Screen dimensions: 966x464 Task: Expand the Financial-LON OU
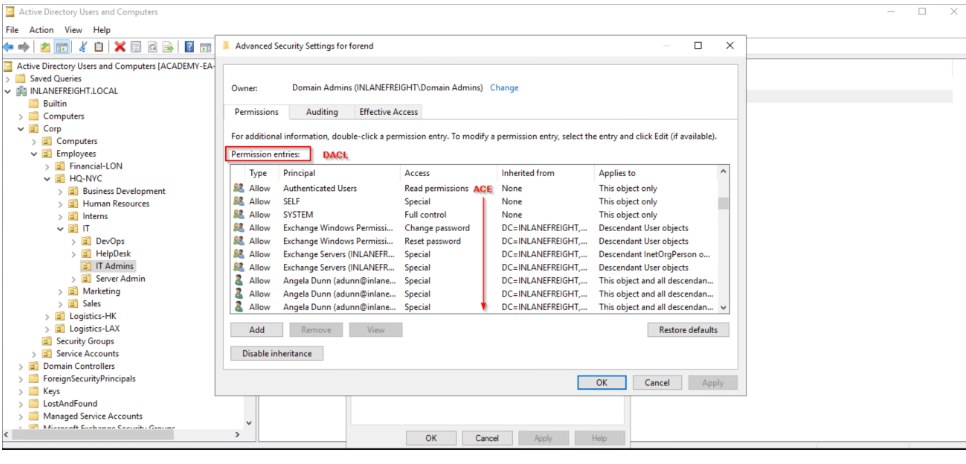[x=47, y=166]
